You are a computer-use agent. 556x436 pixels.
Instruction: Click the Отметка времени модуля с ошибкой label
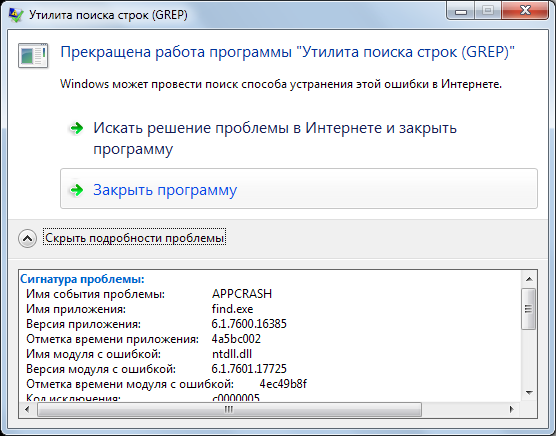130,384
